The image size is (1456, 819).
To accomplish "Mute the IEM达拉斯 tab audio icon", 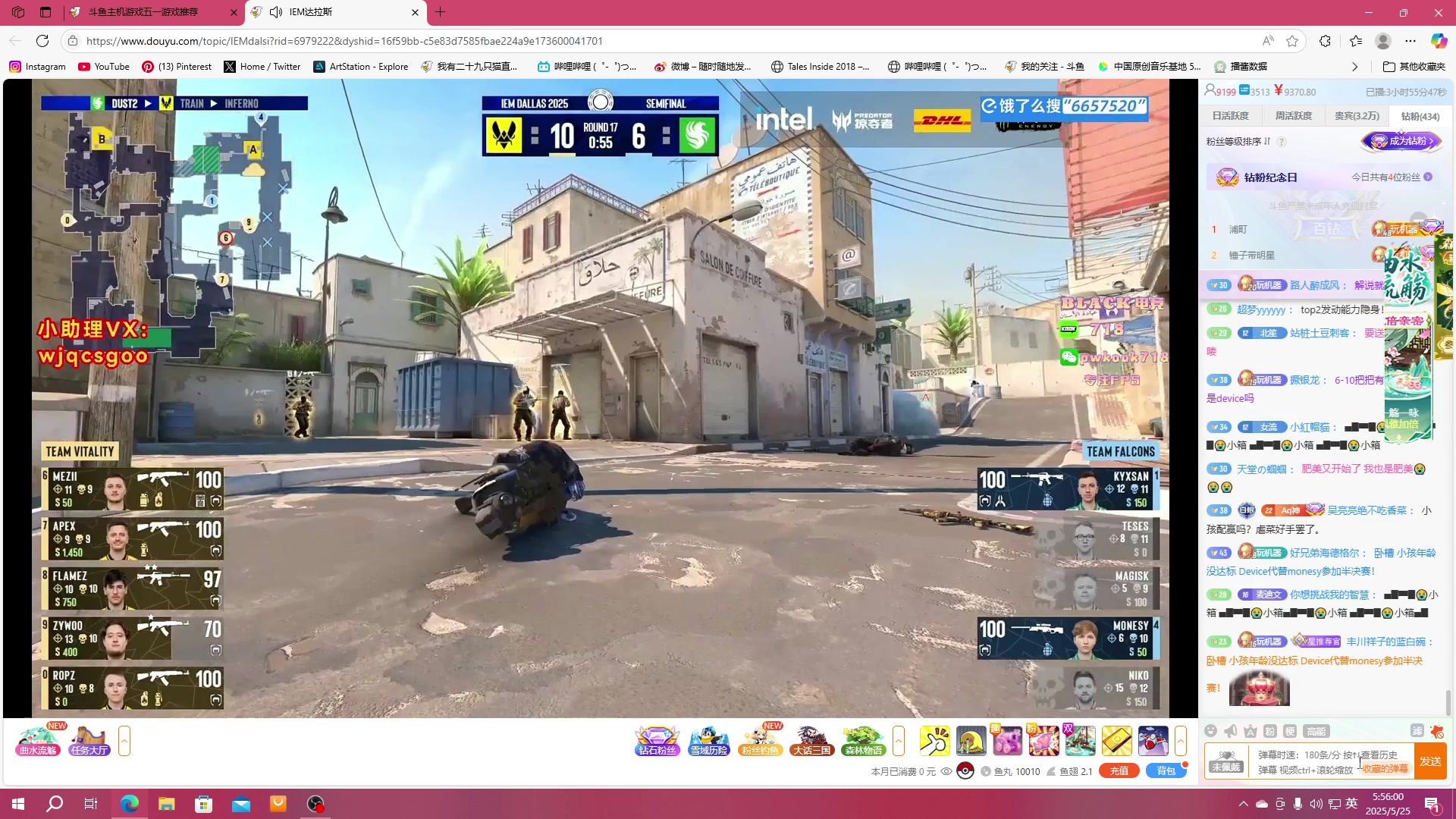I will 276,12.
